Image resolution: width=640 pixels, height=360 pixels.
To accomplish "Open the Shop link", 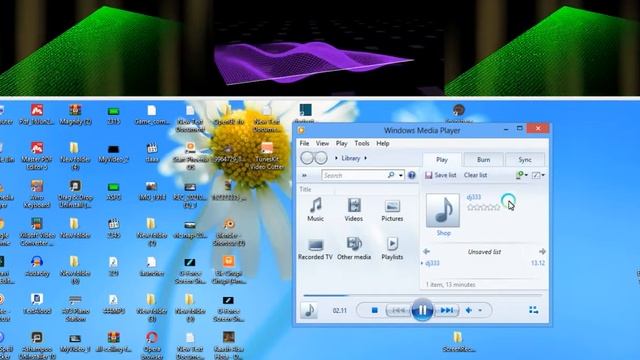I will [443, 233].
